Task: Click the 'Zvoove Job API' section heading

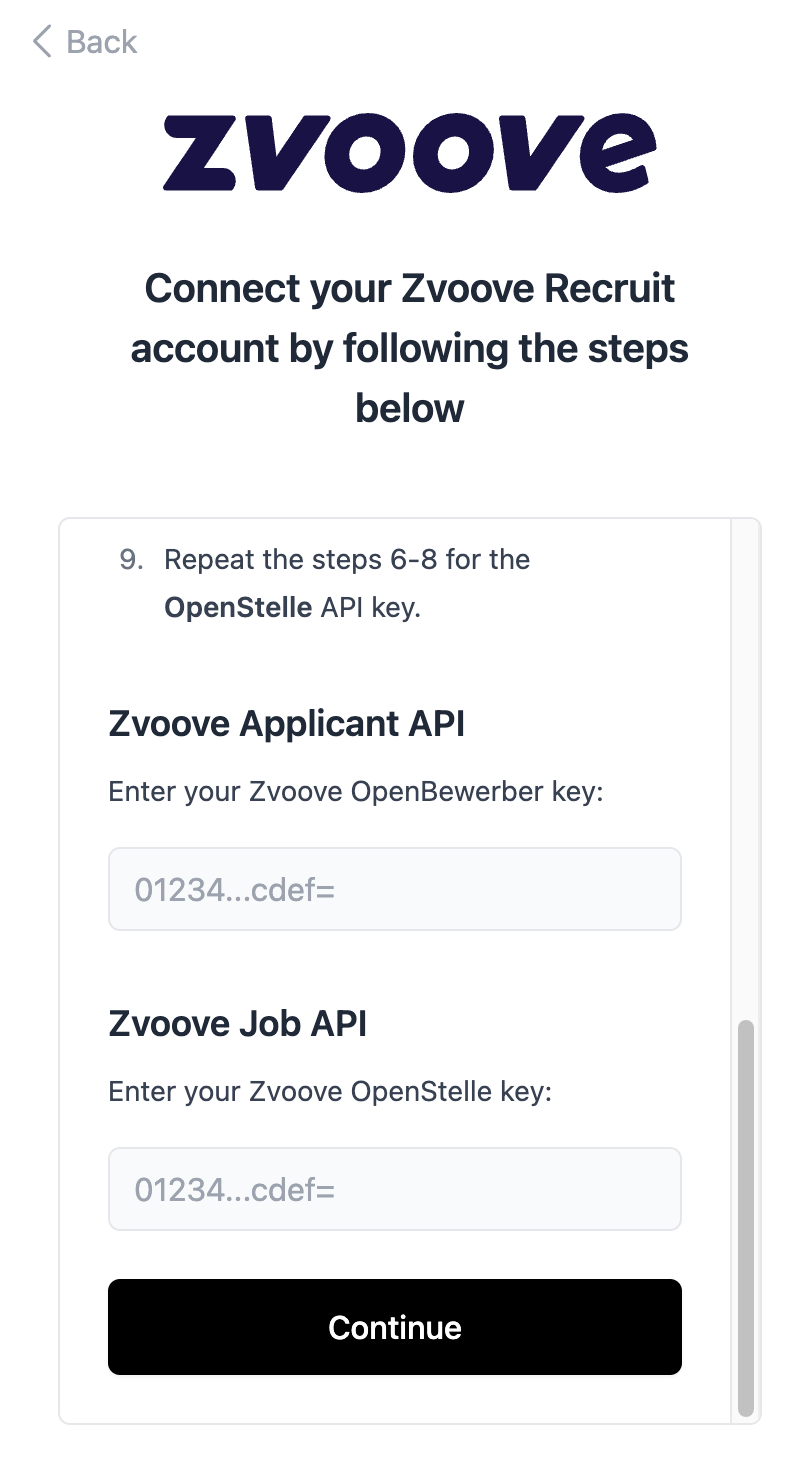Action: [x=237, y=1023]
